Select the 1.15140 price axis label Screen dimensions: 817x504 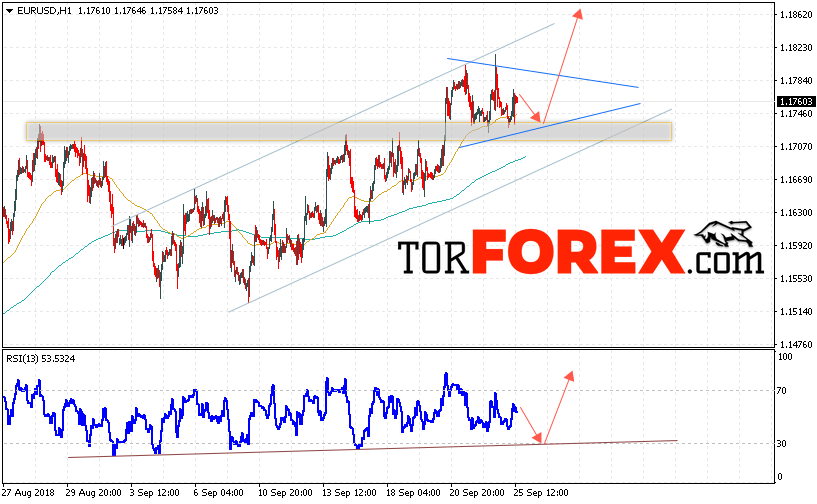[796, 312]
